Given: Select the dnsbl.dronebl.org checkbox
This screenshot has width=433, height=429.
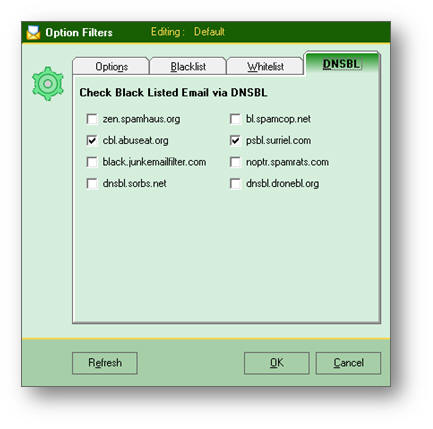Looking at the screenshot, I should [x=235, y=183].
